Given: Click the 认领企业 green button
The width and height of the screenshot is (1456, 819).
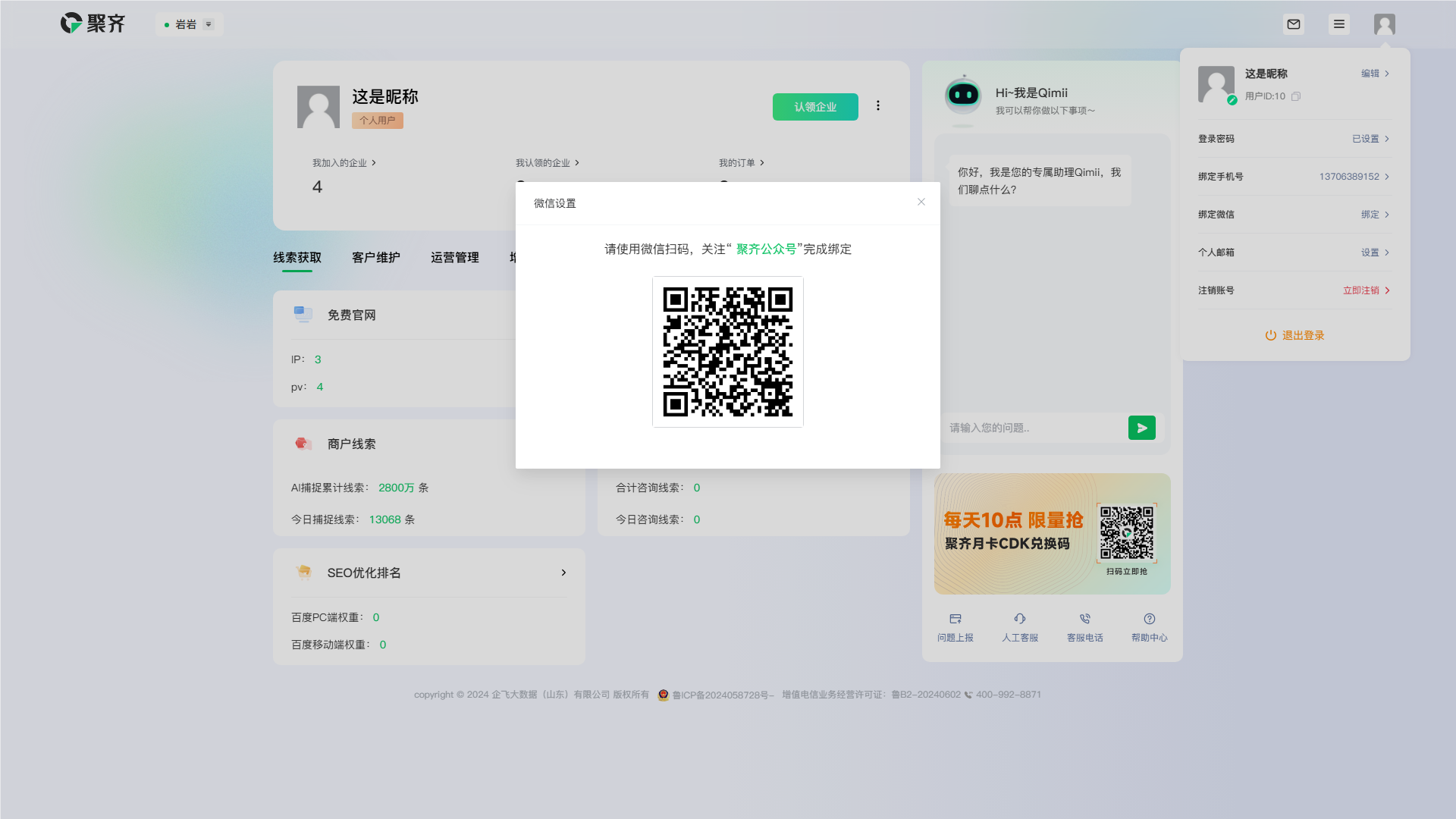Looking at the screenshot, I should pyautogui.click(x=815, y=107).
